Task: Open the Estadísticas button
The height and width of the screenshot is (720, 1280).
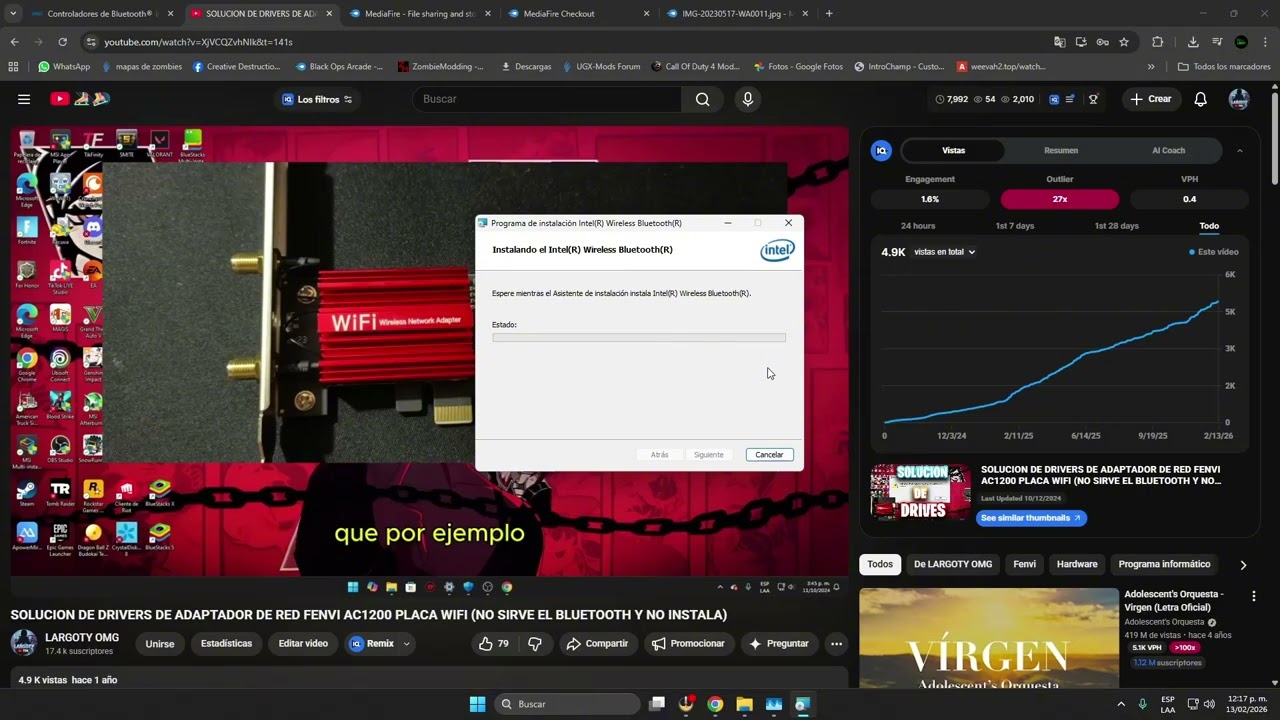Action: point(226,644)
